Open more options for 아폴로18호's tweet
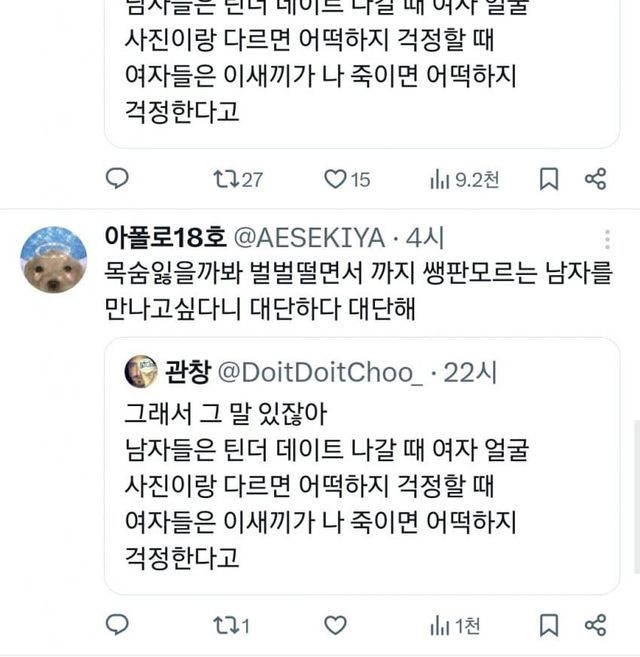This screenshot has height=657, width=640. point(607,239)
